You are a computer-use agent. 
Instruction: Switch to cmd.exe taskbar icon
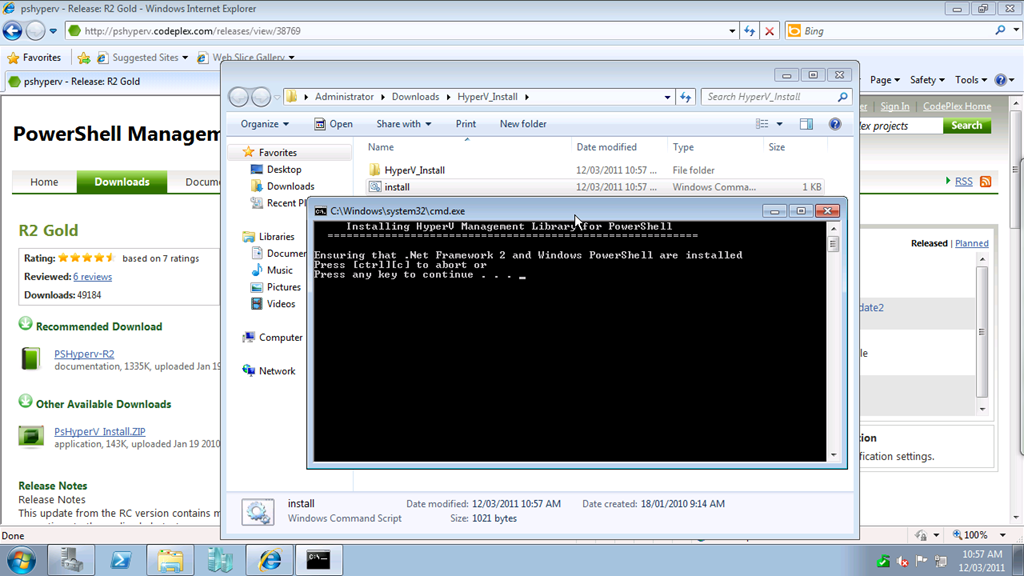319,560
